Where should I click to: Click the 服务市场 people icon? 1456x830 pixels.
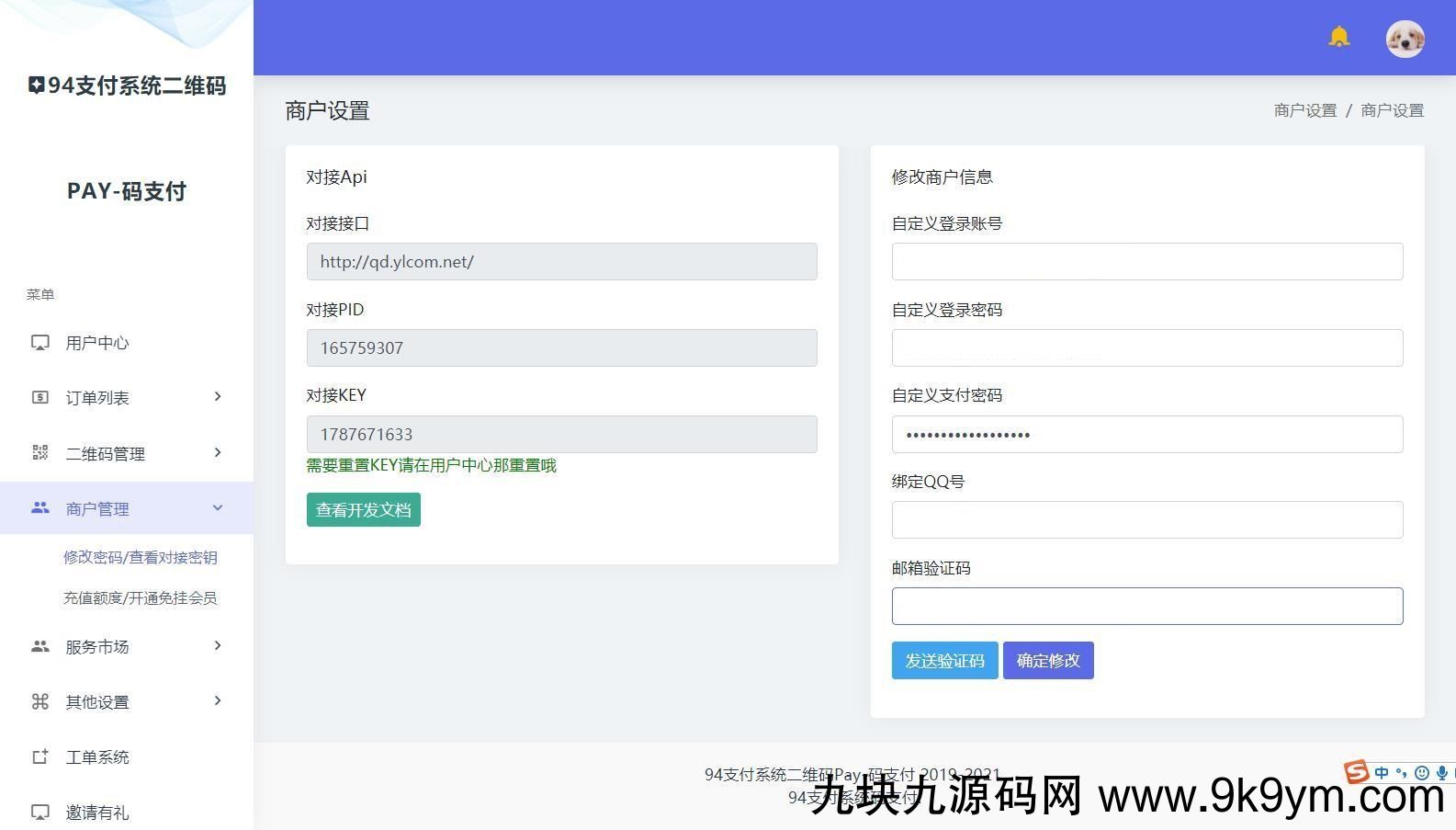40,646
